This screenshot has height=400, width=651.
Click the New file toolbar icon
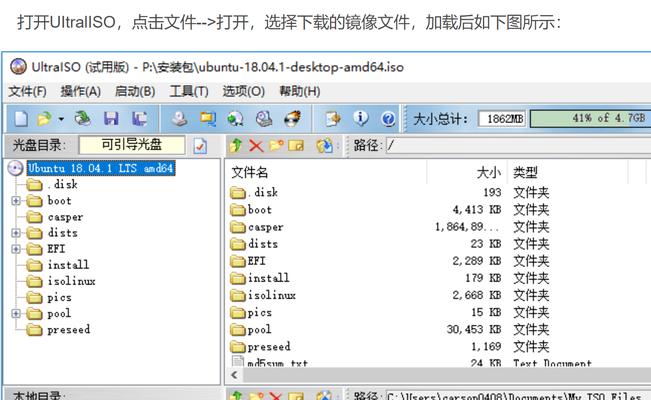[21, 119]
